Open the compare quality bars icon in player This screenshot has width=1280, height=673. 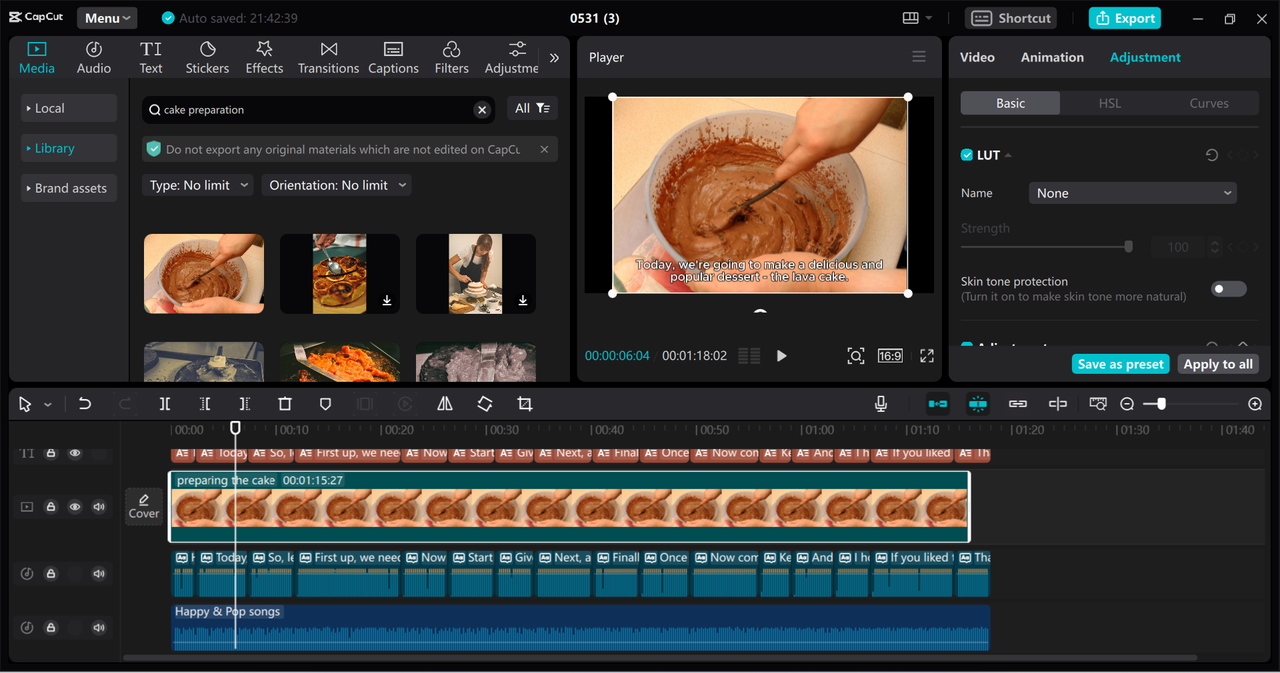[749, 356]
